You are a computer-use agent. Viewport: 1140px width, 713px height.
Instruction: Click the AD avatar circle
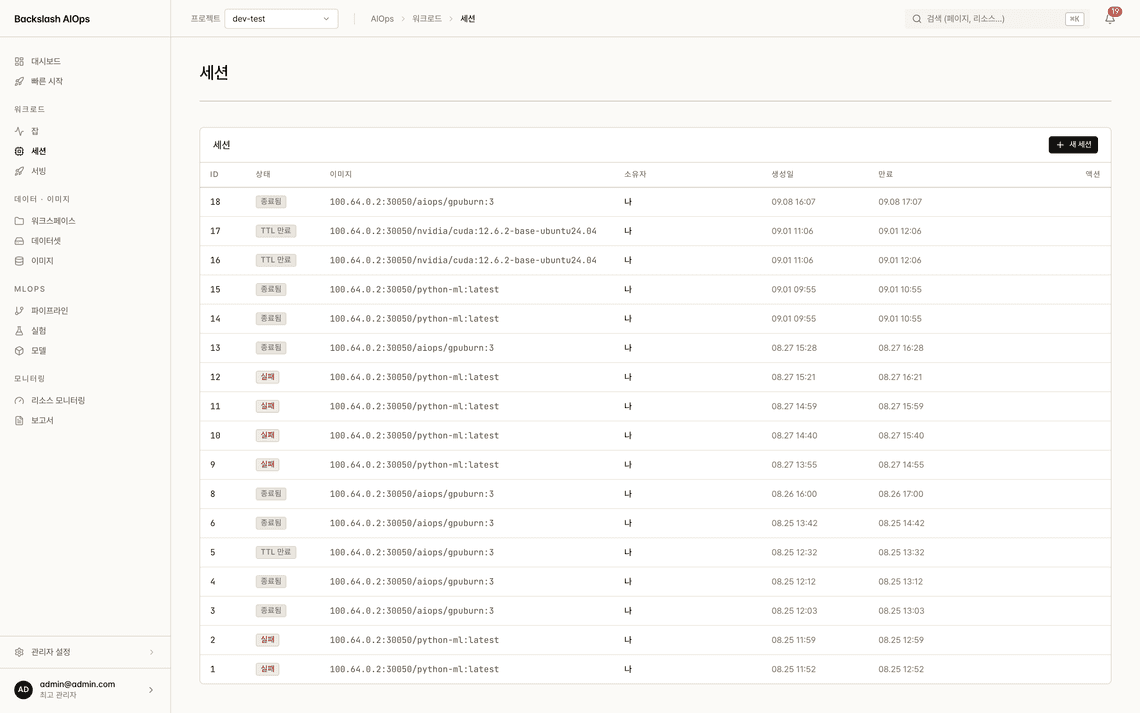(x=23, y=690)
